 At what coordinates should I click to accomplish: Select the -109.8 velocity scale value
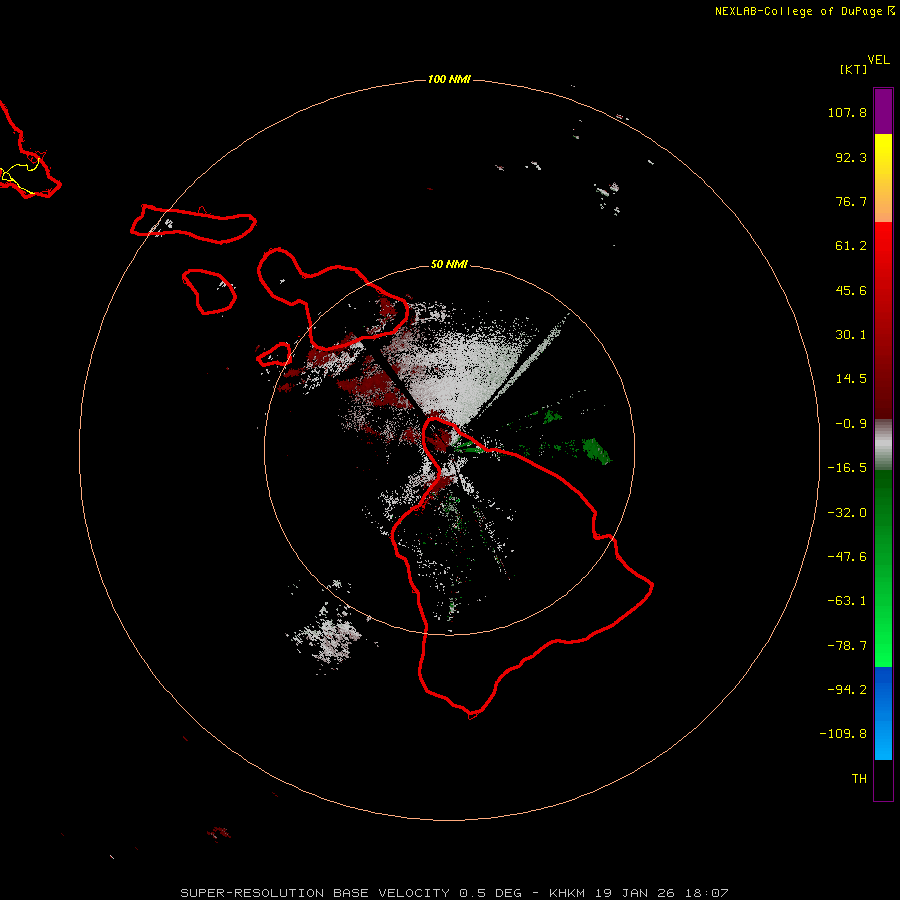click(843, 734)
